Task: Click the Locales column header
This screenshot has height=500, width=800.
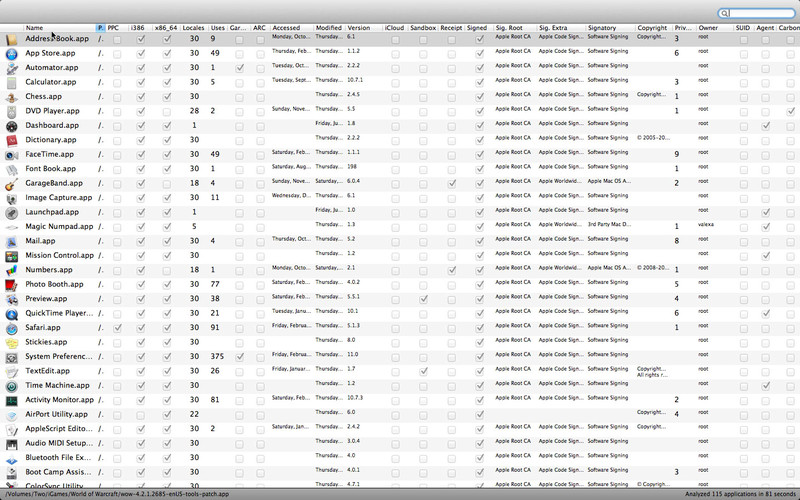Action: [193, 28]
